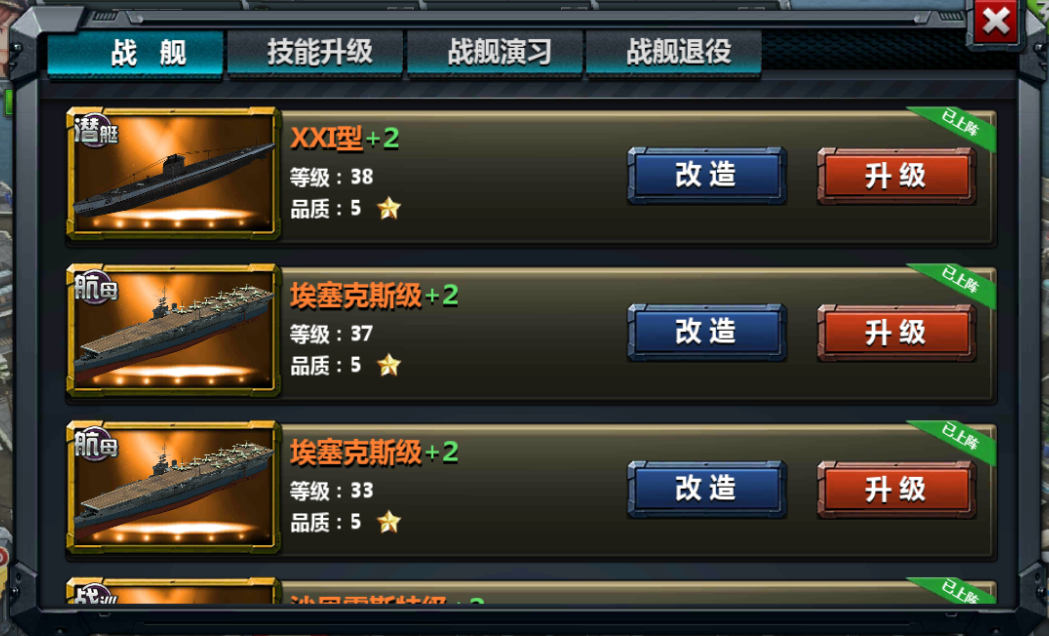The height and width of the screenshot is (636, 1049).
Task: Click 升级 for the XXI型 submarine
Action: (x=896, y=176)
